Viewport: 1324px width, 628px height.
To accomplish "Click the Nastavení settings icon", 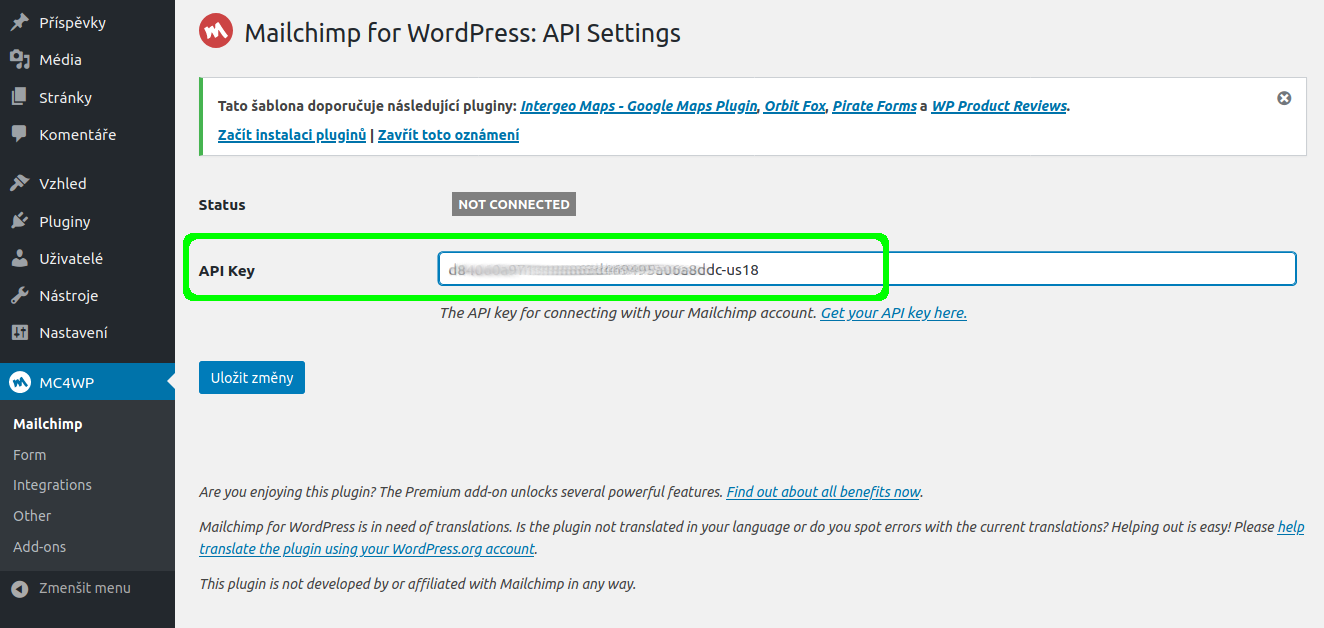I will pos(19,332).
